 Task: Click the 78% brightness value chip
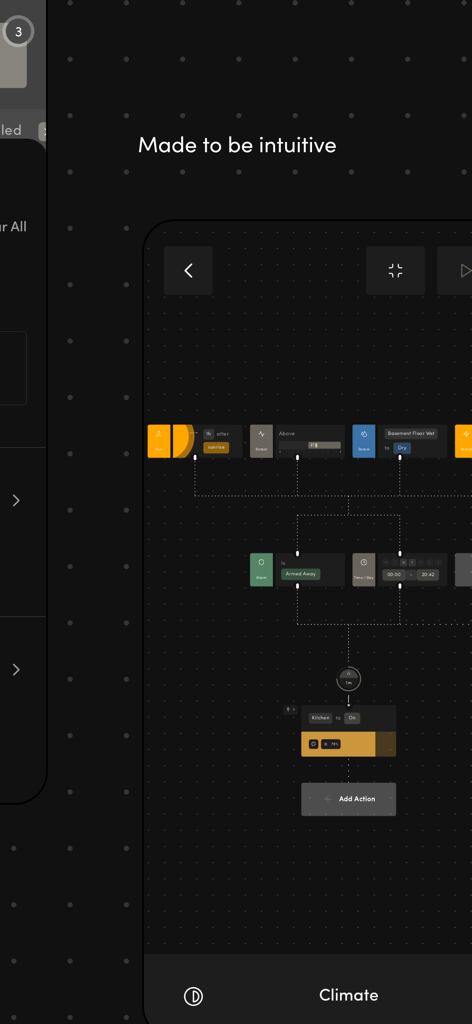pyautogui.click(x=331, y=744)
